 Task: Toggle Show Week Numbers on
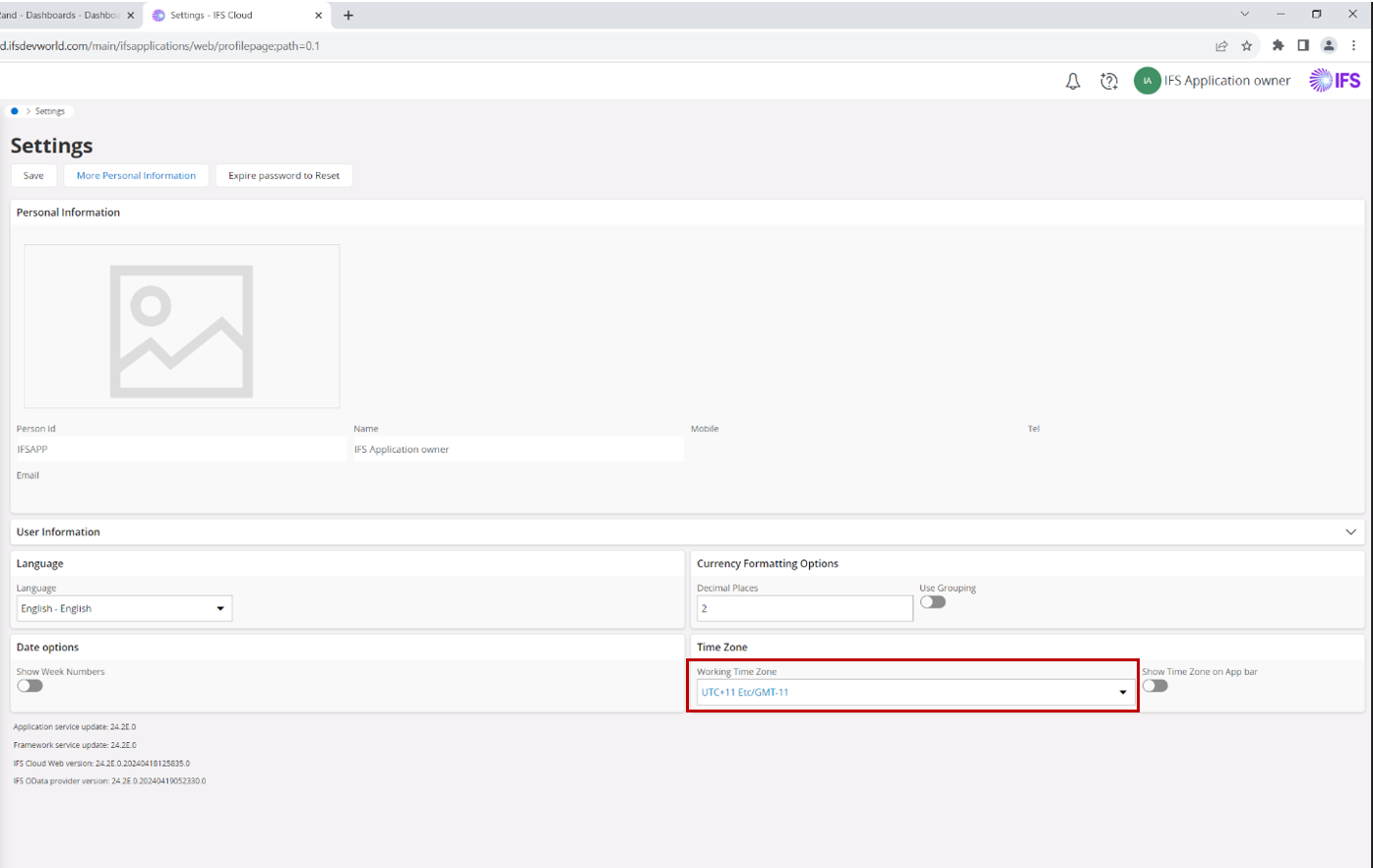(x=30, y=685)
